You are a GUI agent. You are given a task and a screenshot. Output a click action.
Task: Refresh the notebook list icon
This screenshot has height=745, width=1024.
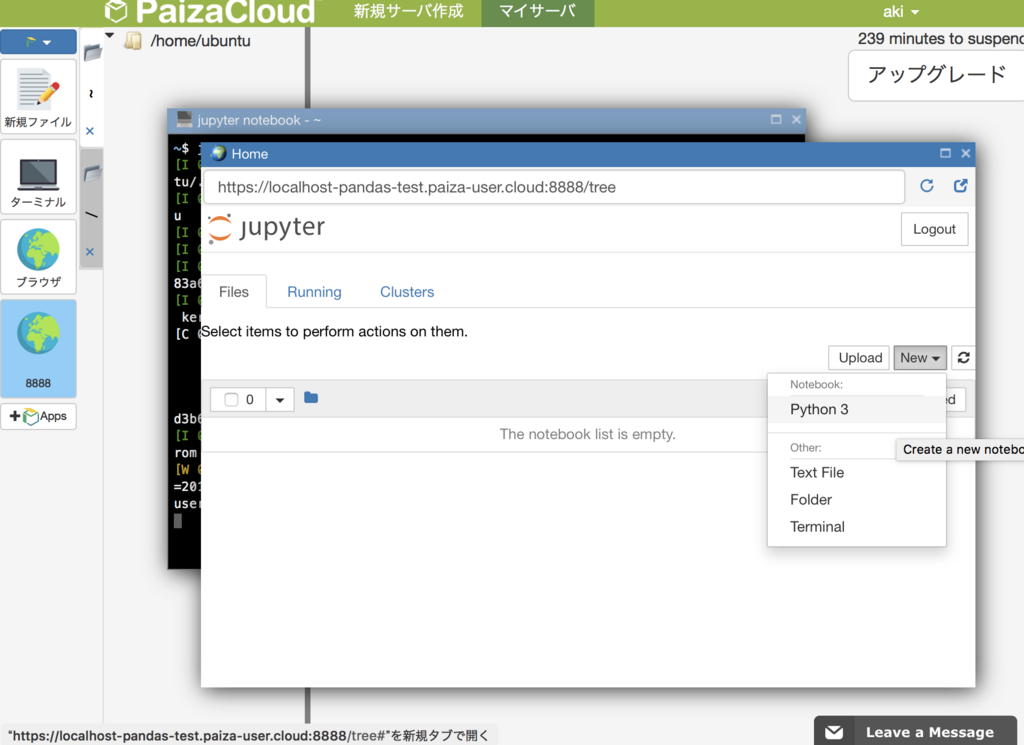(x=963, y=358)
